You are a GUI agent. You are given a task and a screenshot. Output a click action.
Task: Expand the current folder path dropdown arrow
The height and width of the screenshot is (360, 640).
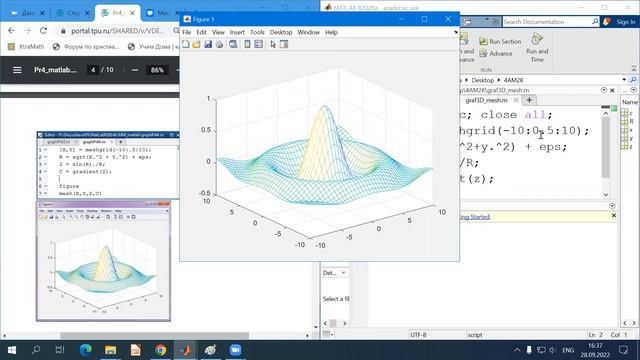click(624, 80)
